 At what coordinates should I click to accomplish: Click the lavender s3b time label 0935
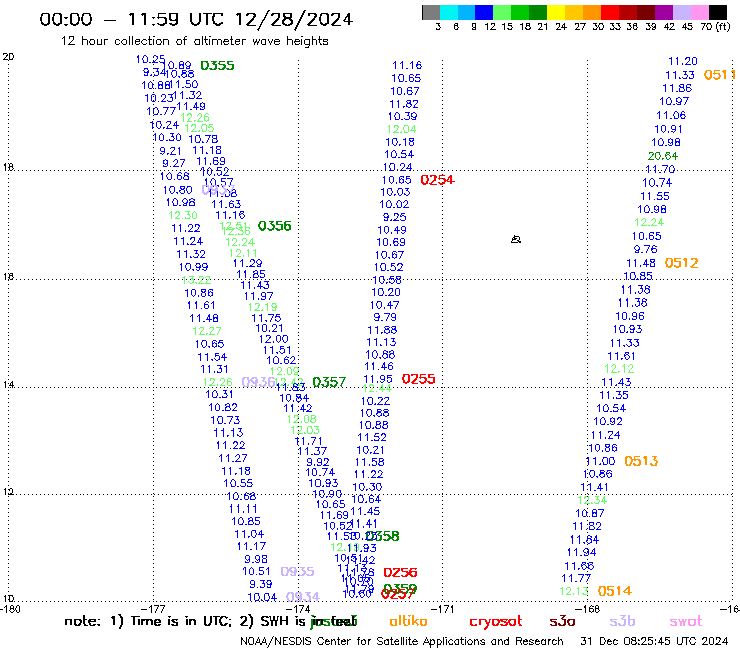297,572
